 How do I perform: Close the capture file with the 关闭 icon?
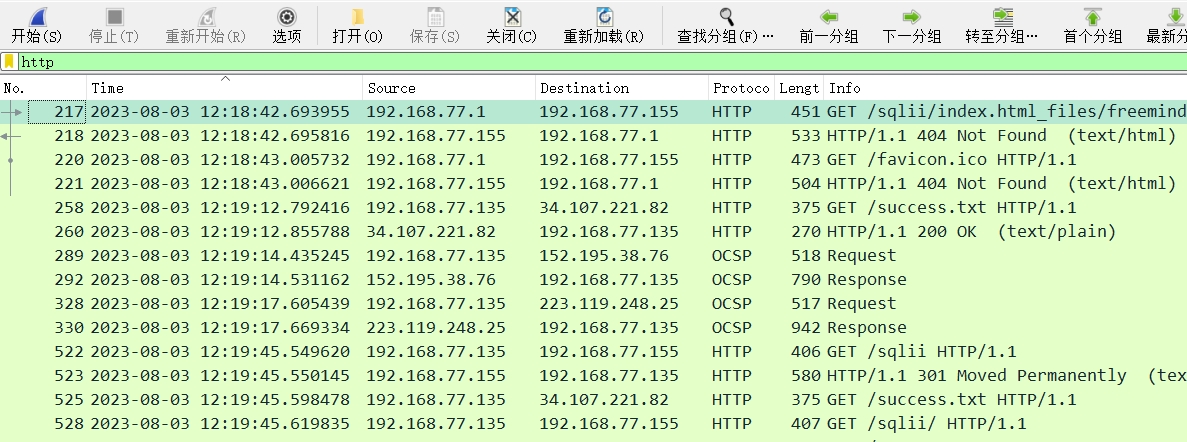(512, 17)
